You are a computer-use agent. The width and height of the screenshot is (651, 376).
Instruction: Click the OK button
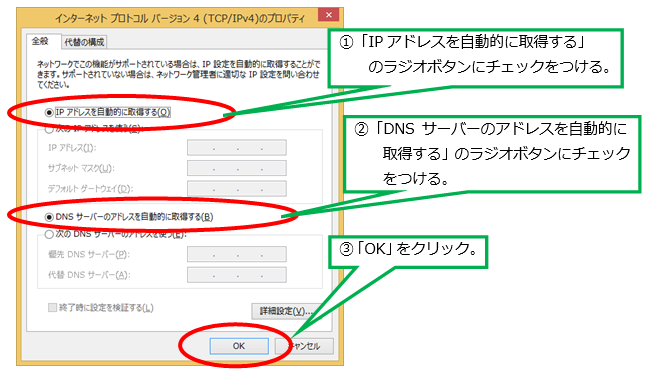click(239, 346)
